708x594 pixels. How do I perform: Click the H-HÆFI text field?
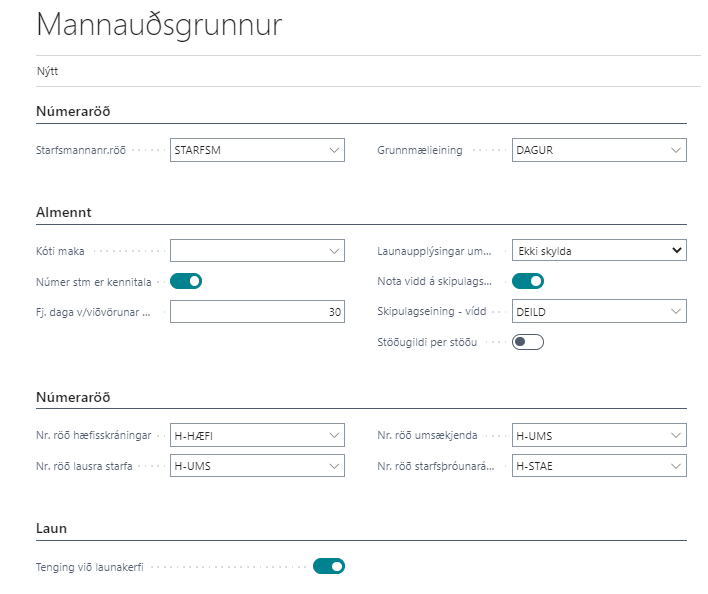245,435
